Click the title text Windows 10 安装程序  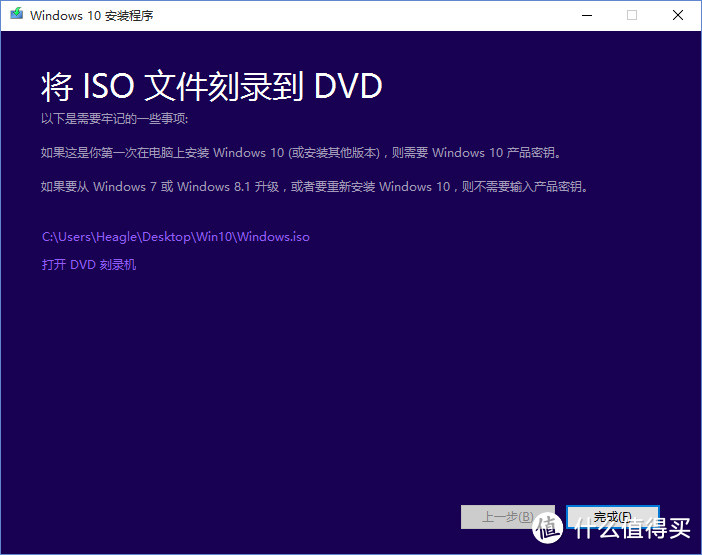coord(92,16)
